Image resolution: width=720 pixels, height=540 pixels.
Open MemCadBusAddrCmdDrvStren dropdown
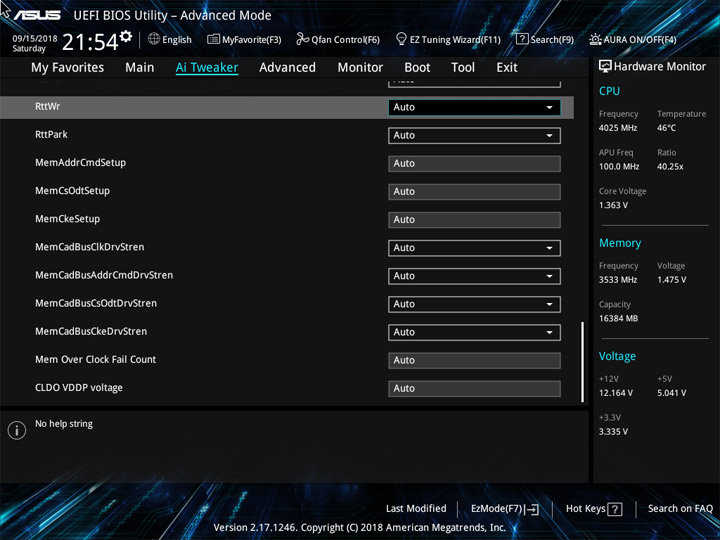click(474, 276)
